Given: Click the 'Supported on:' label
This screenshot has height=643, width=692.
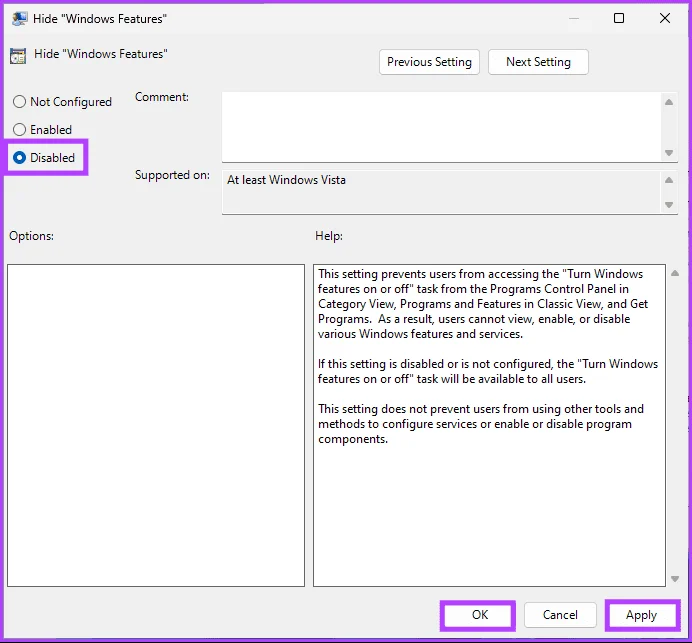Looking at the screenshot, I should (173, 175).
